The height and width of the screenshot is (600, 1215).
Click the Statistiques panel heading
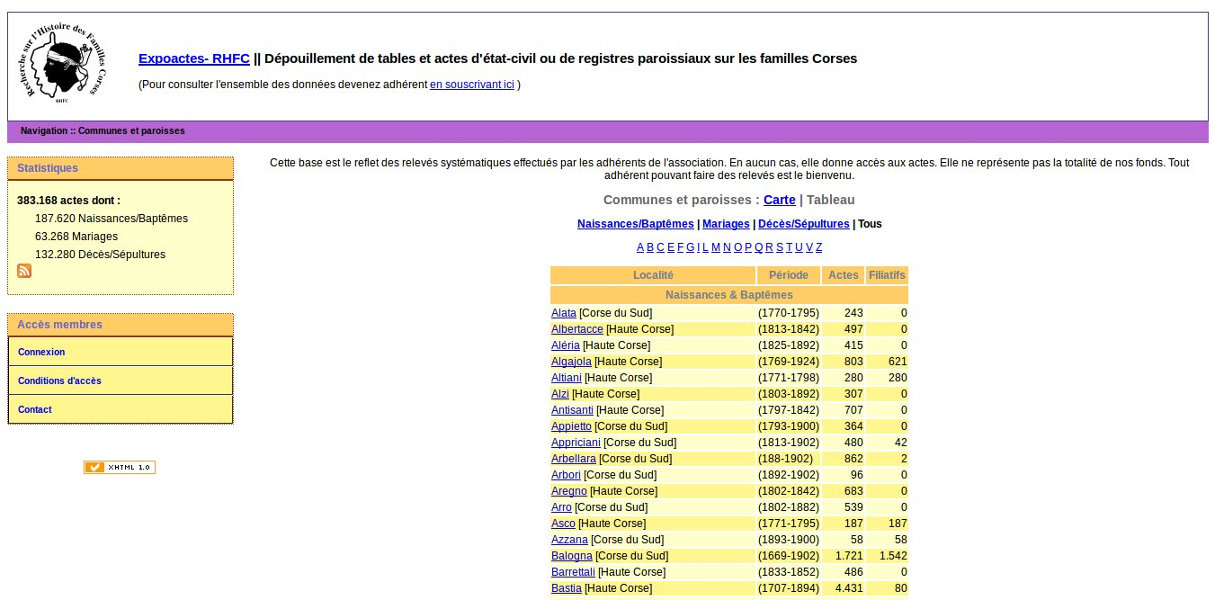point(120,168)
